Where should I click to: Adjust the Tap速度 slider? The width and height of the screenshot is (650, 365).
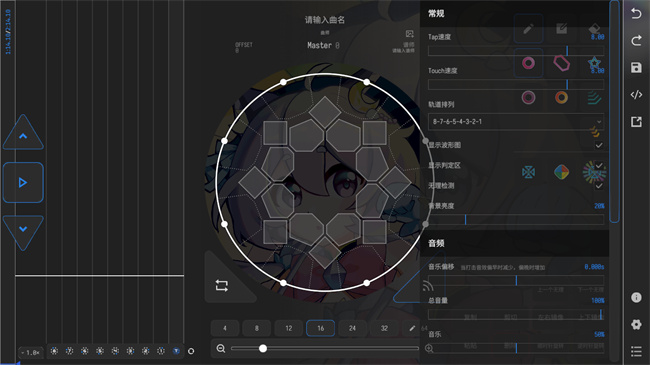516,51
